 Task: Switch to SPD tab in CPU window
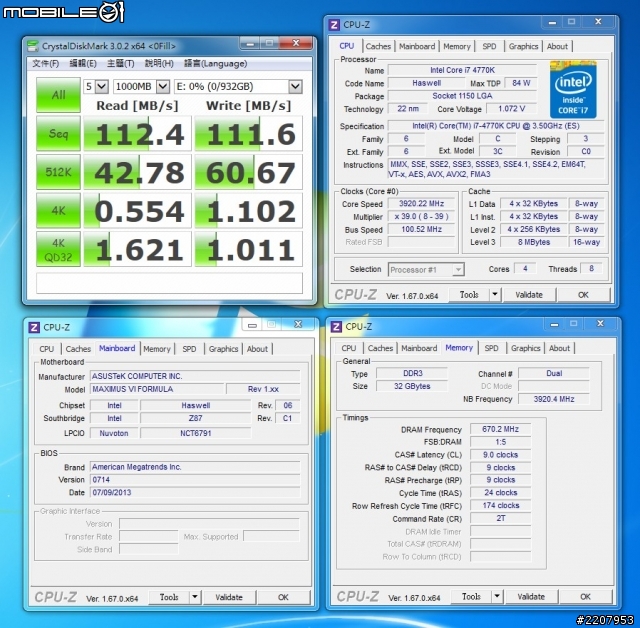click(x=489, y=47)
